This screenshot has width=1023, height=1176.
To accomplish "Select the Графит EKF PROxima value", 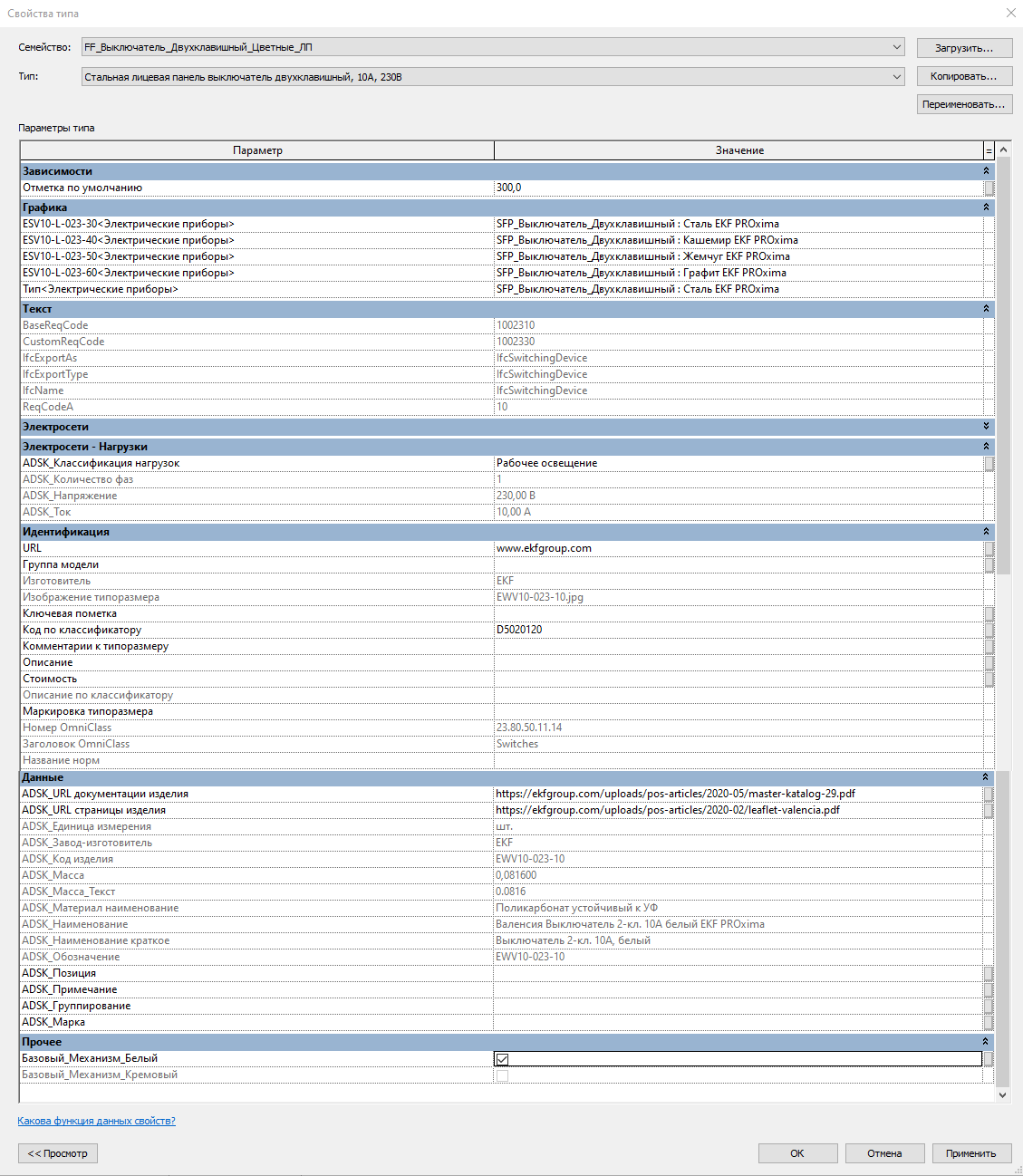I will pyautogui.click(x=738, y=273).
